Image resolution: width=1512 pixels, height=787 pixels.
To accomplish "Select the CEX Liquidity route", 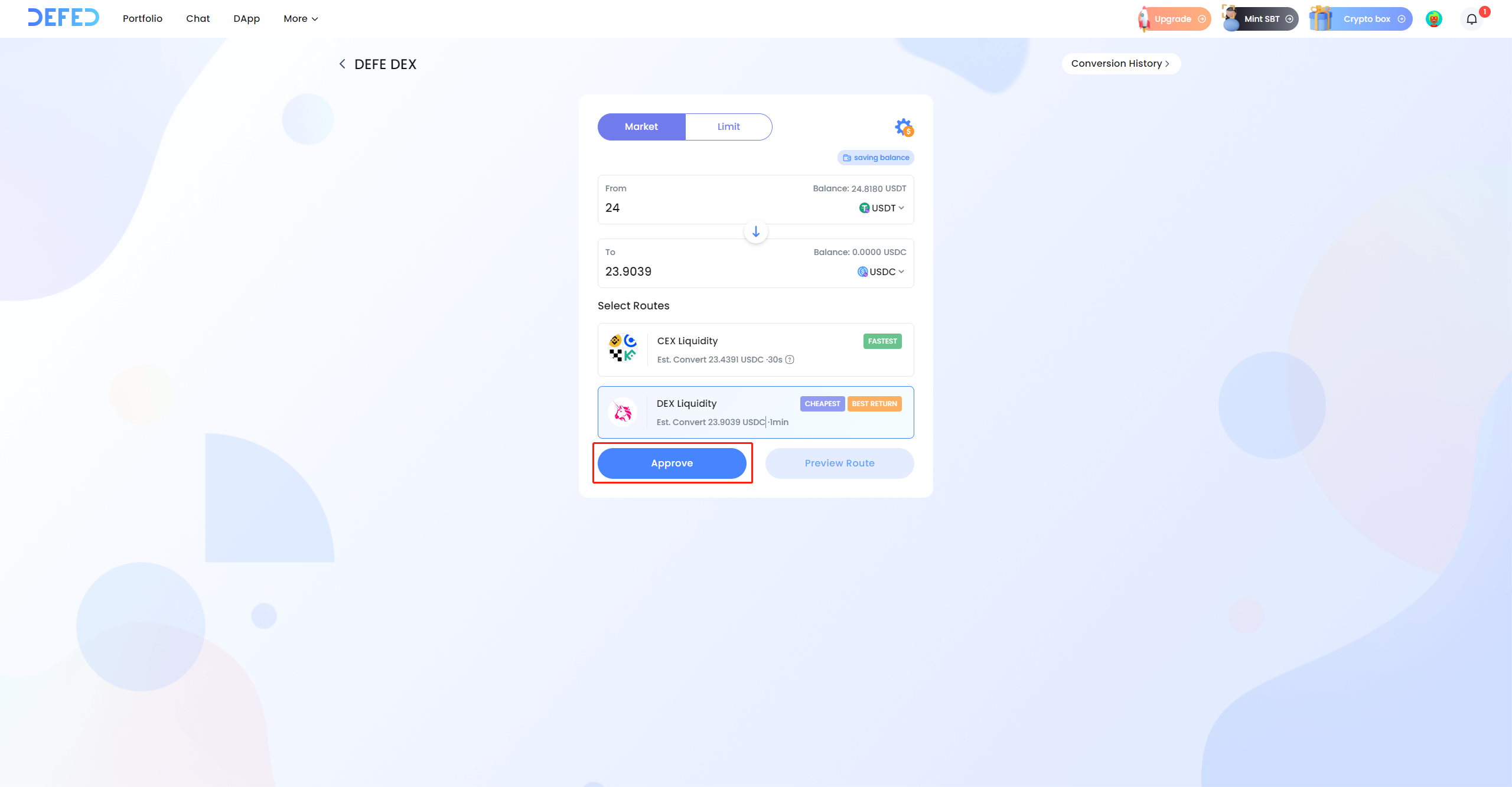I will [x=755, y=350].
